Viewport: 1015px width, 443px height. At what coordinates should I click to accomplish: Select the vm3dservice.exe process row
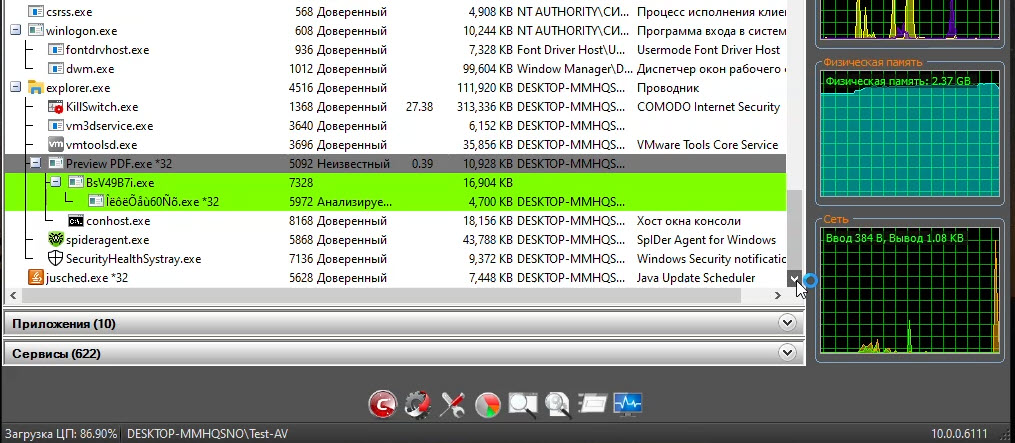395,126
